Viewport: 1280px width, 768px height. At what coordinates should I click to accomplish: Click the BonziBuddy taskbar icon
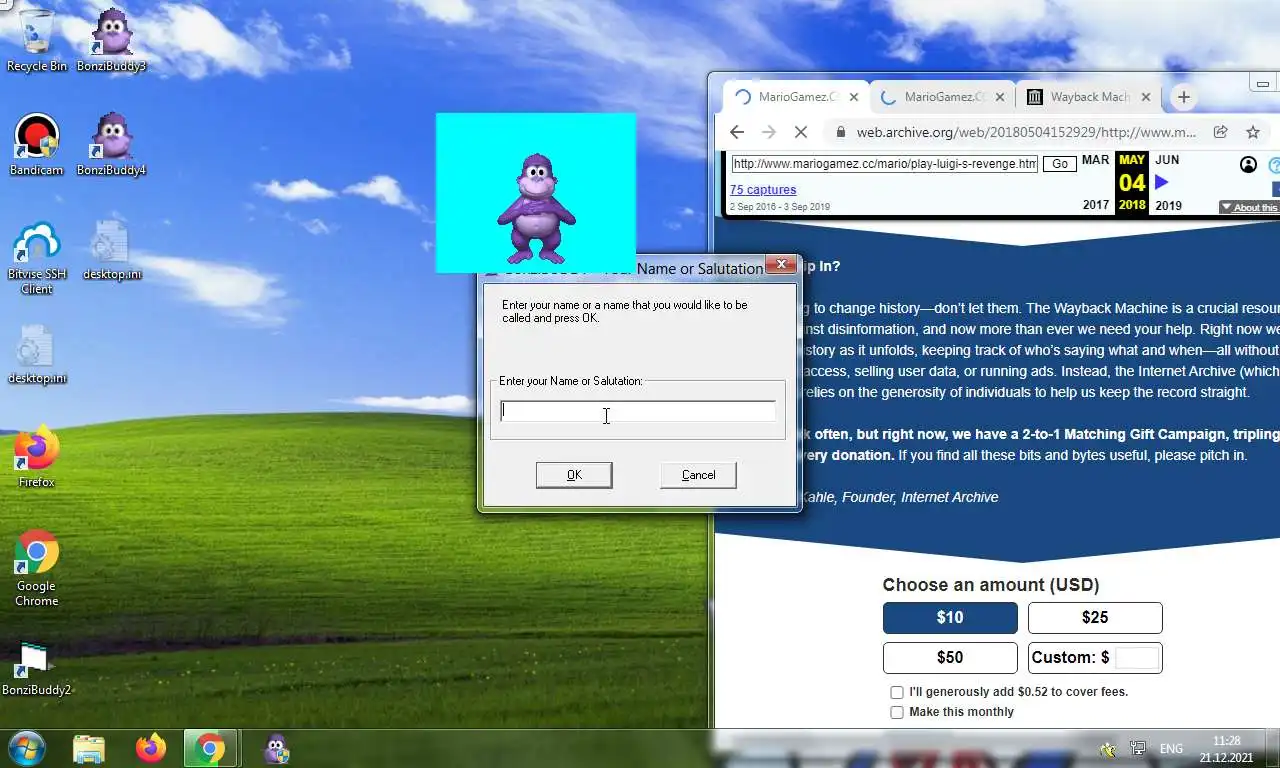tap(276, 748)
